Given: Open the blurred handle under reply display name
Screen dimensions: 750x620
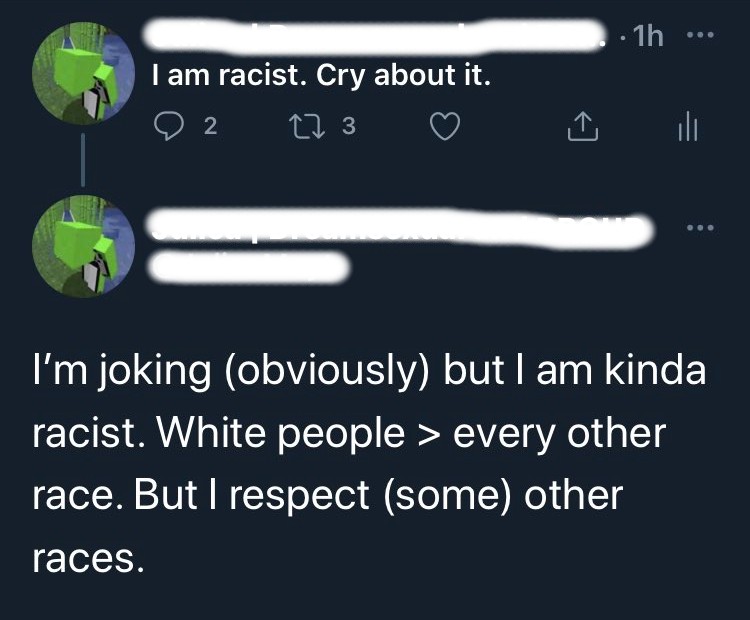Looking at the screenshot, I should [249, 268].
